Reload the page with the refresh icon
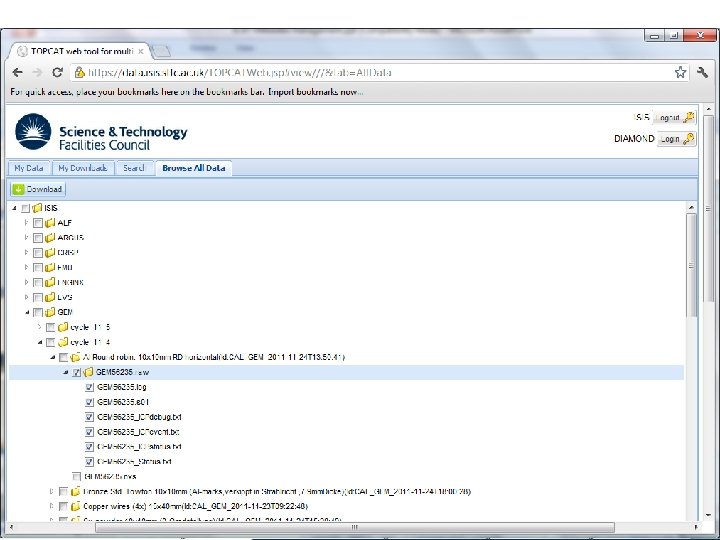720x540 pixels. [x=57, y=73]
